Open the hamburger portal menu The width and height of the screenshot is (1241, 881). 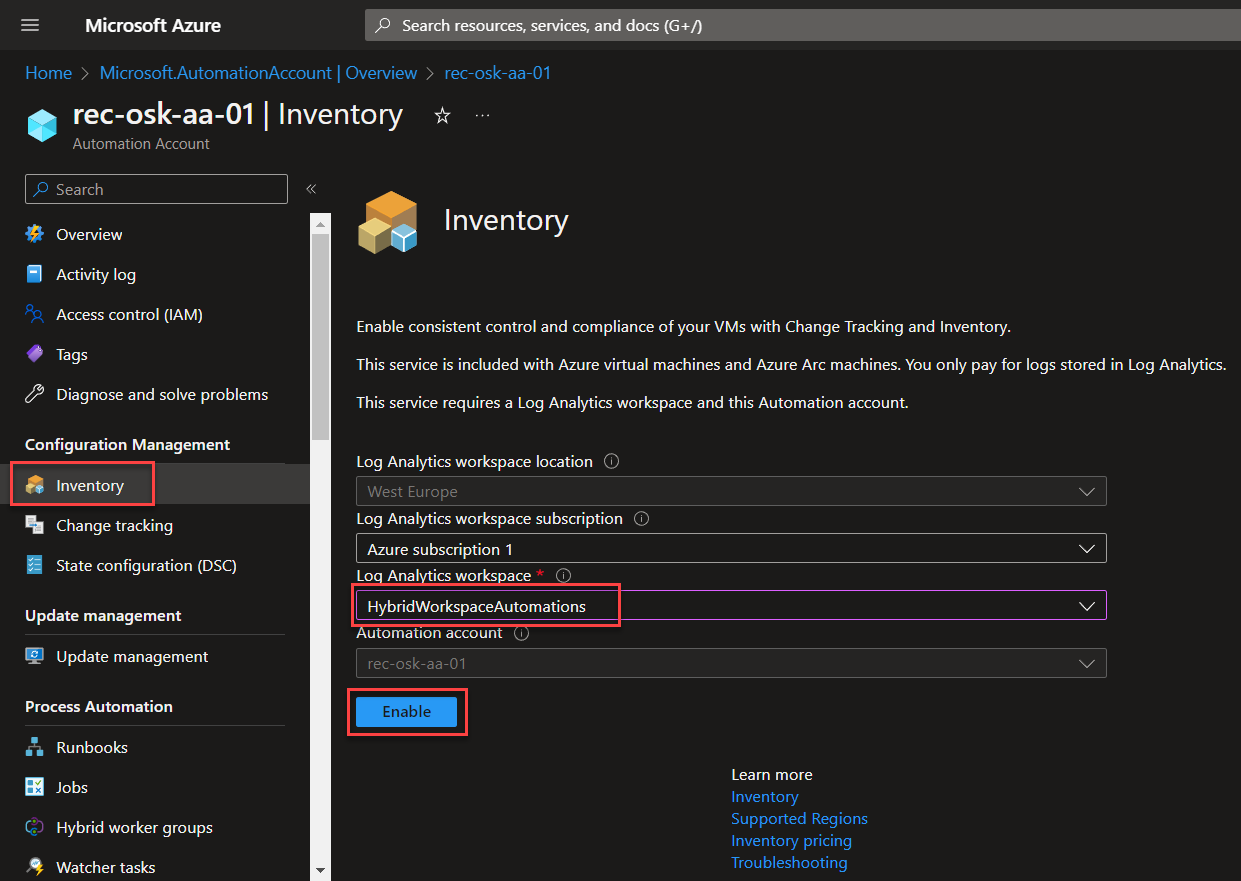coord(30,25)
